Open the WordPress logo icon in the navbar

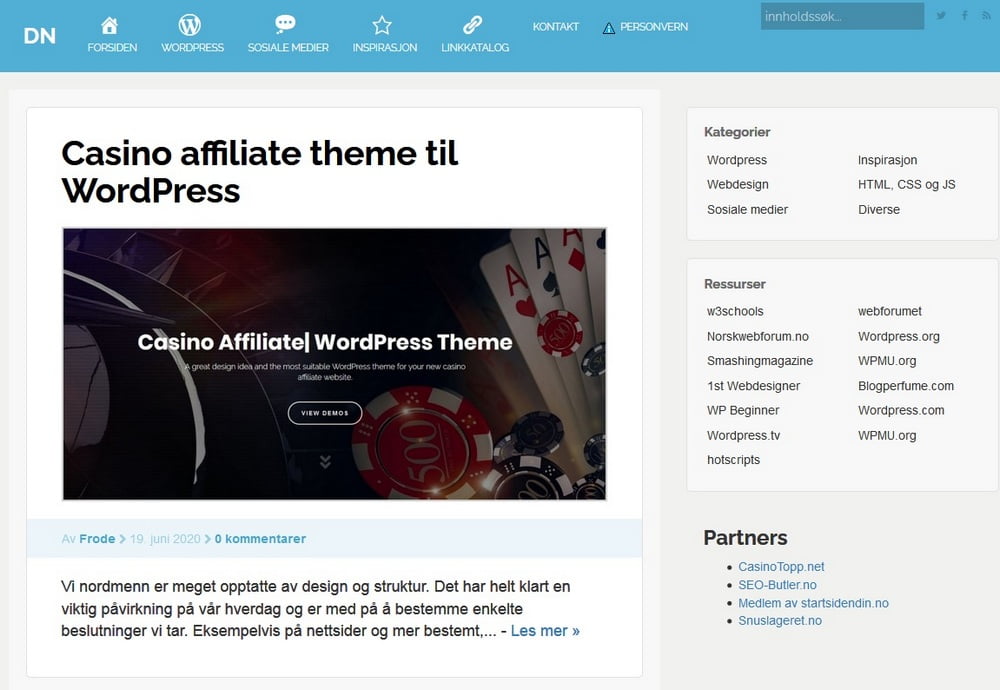click(189, 25)
